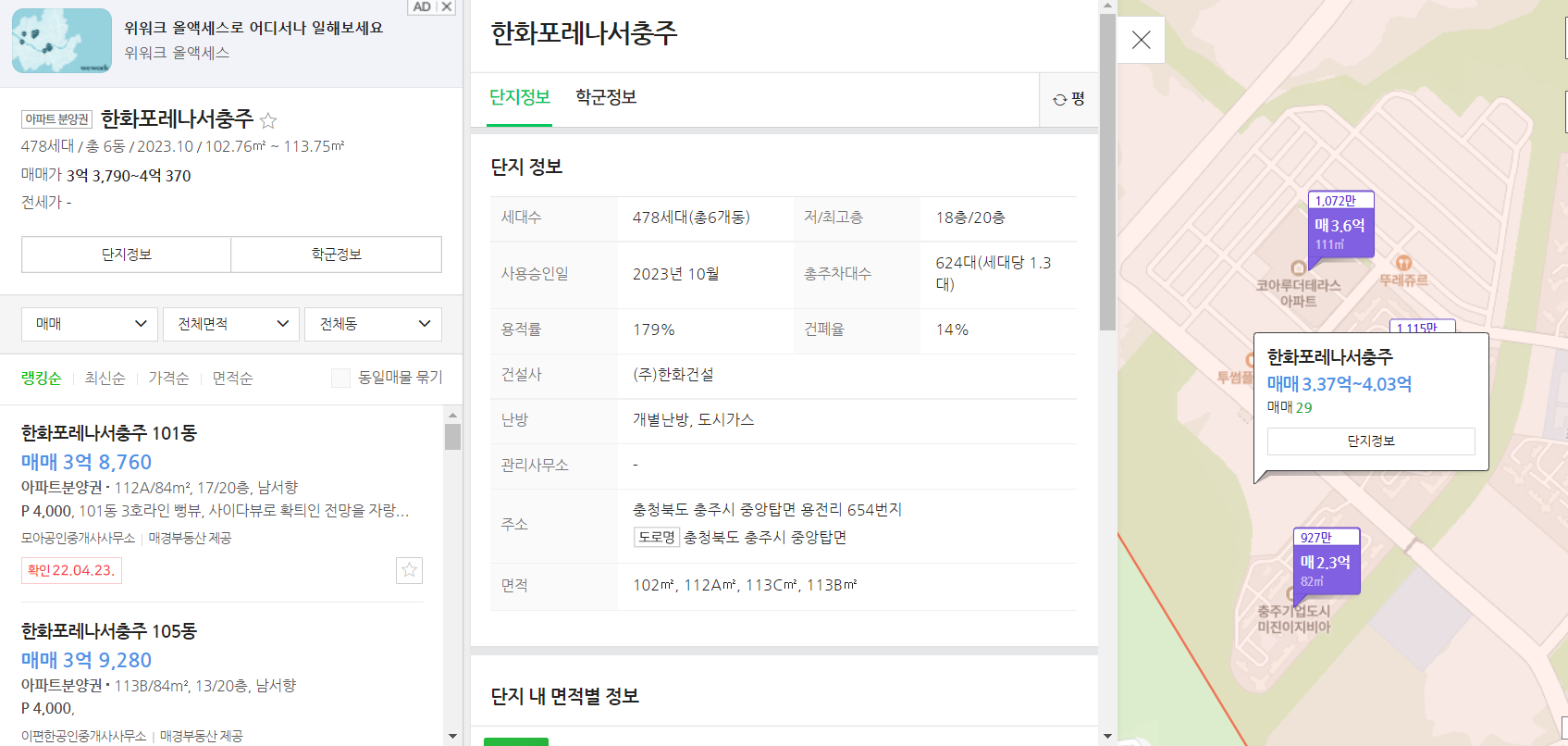The width and height of the screenshot is (1568, 746).
Task: Click the left panel 학군정보 button
Action: pos(337,255)
